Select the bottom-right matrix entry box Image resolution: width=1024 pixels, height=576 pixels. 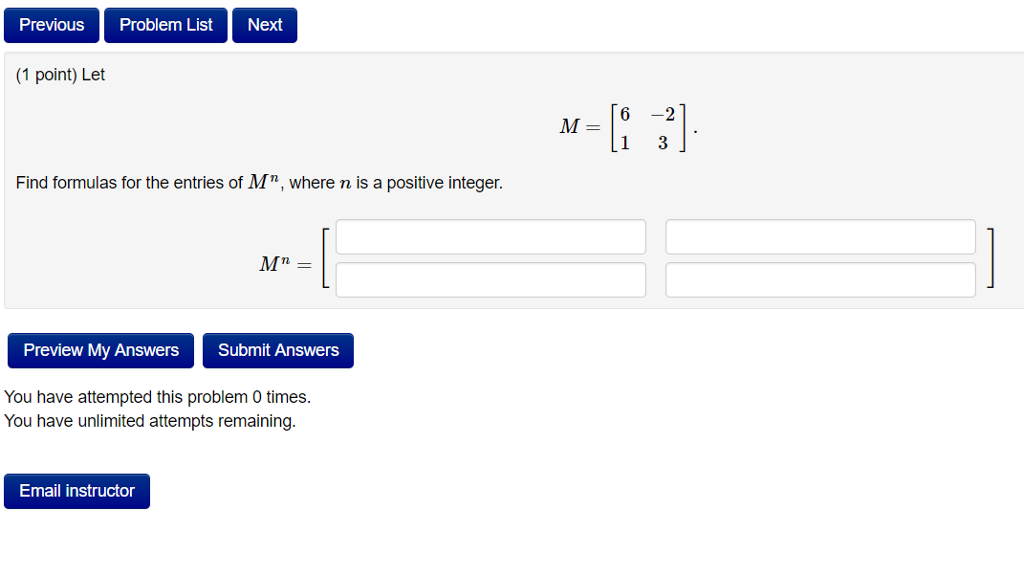tap(820, 279)
